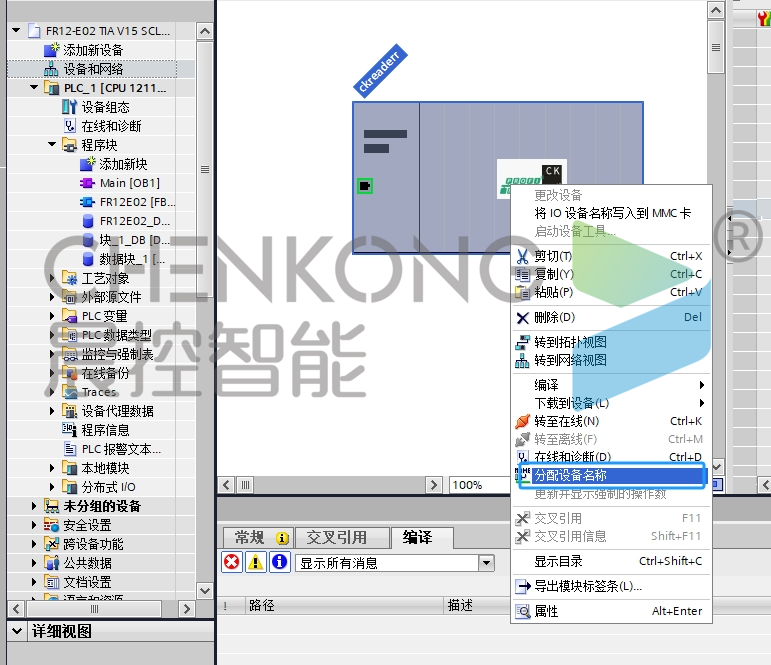The width and height of the screenshot is (771, 665).
Task: Expand the 外部源文件 folder
Action: 52,297
